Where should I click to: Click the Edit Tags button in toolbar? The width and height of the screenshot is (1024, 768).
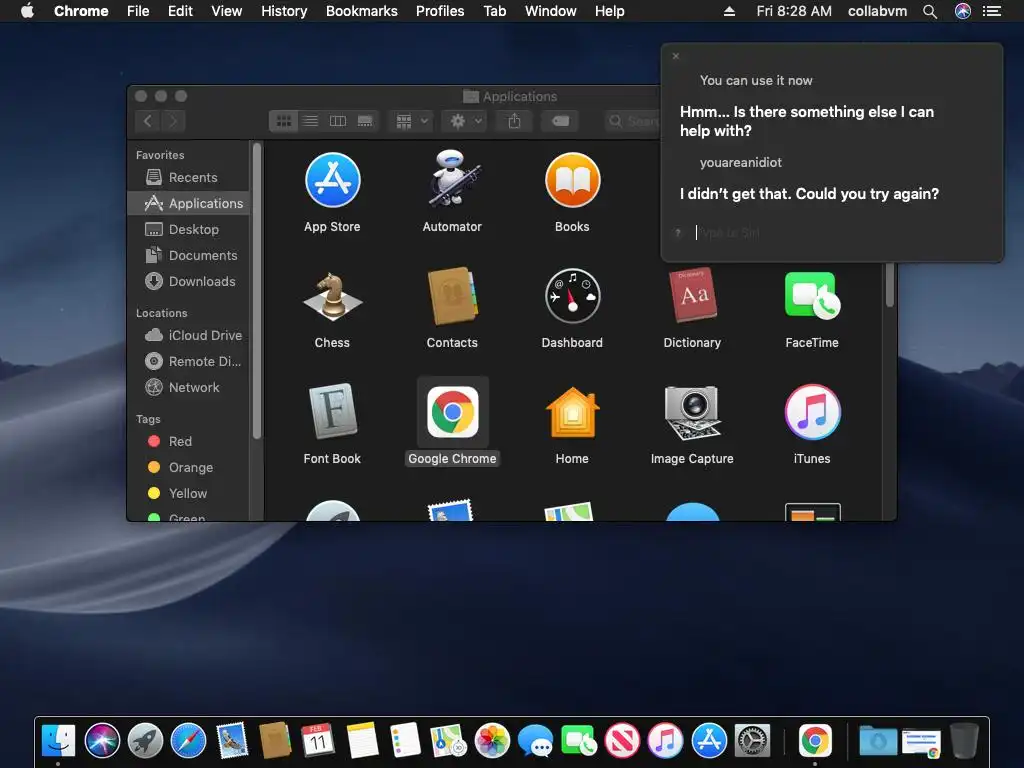560,121
